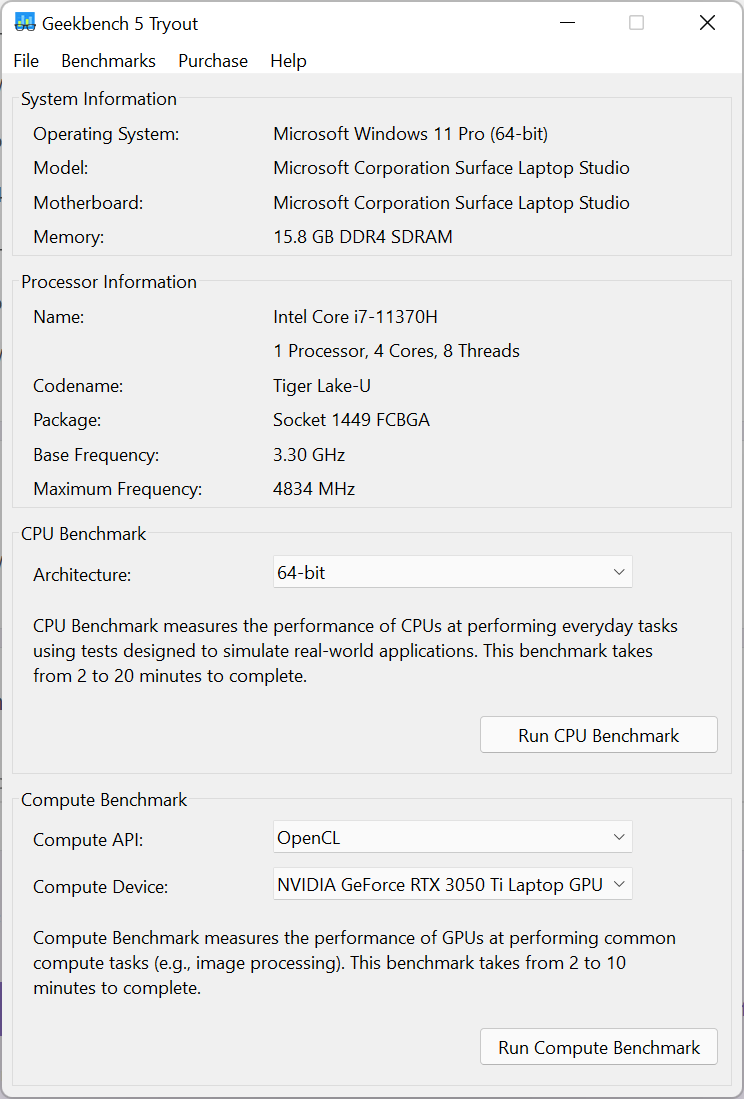Click Run CPU Benchmark
The height and width of the screenshot is (1099, 744).
point(598,734)
